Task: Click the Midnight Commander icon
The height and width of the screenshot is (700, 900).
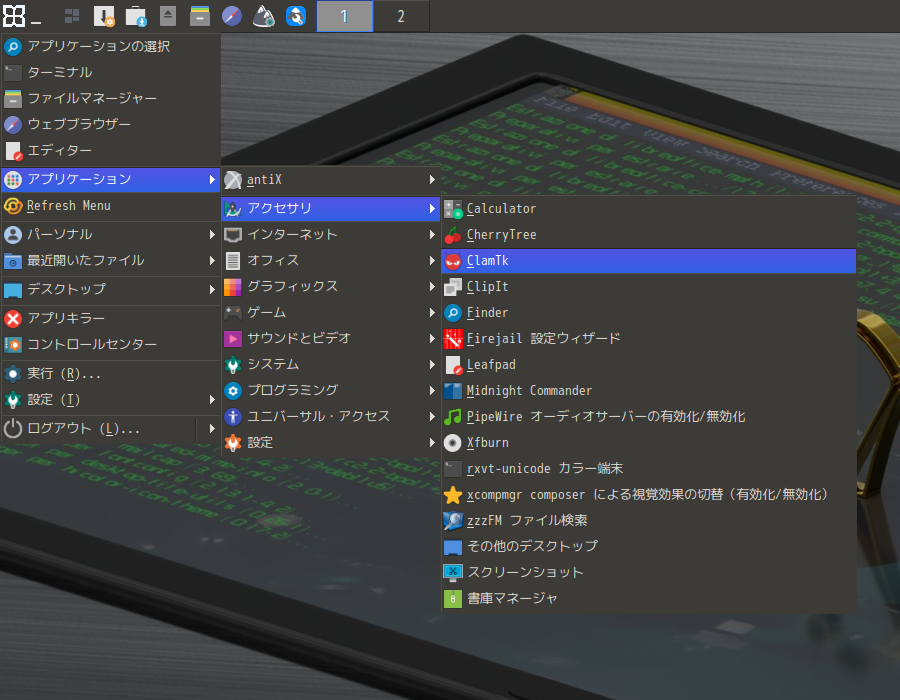Action: 453,391
